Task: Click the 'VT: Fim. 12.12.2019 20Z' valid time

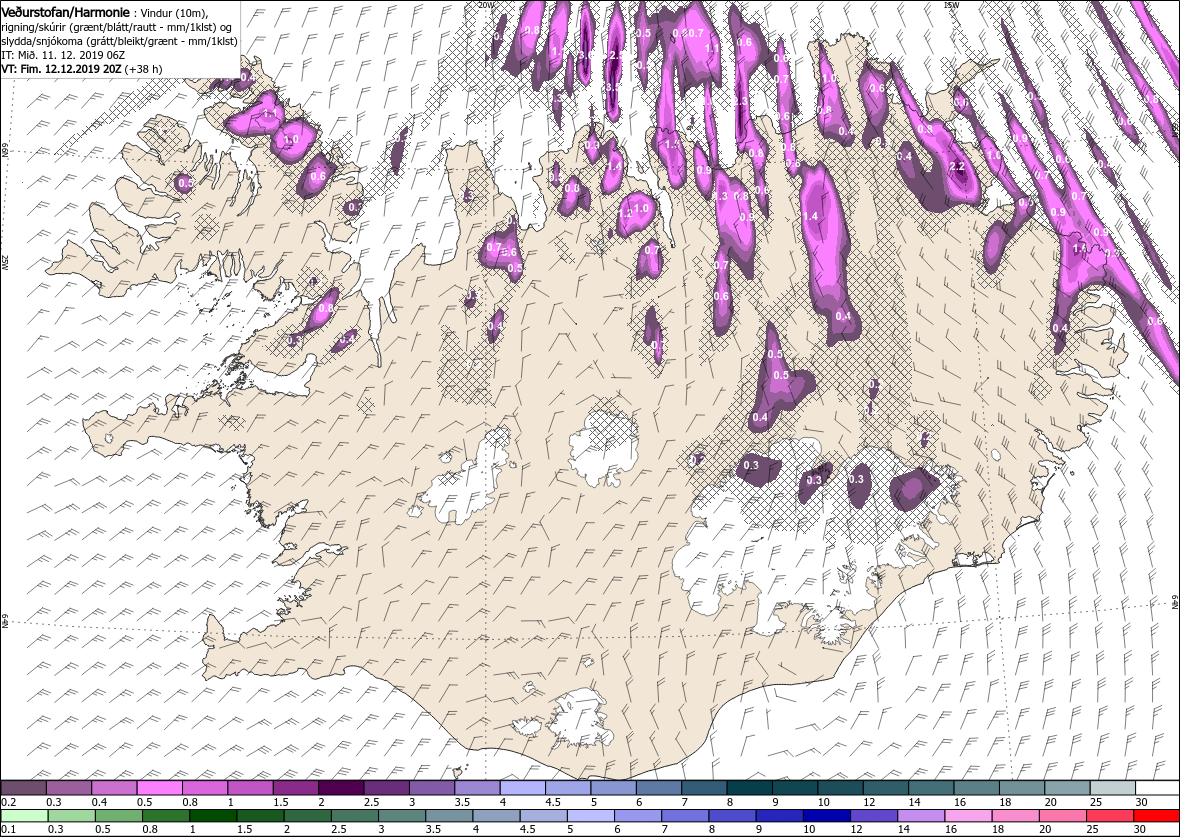Action: (61, 68)
